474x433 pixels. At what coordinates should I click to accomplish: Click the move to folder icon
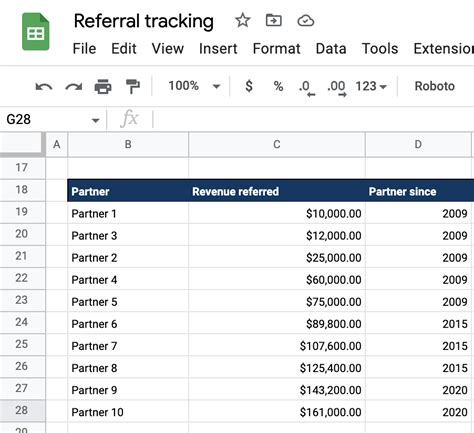tap(274, 20)
